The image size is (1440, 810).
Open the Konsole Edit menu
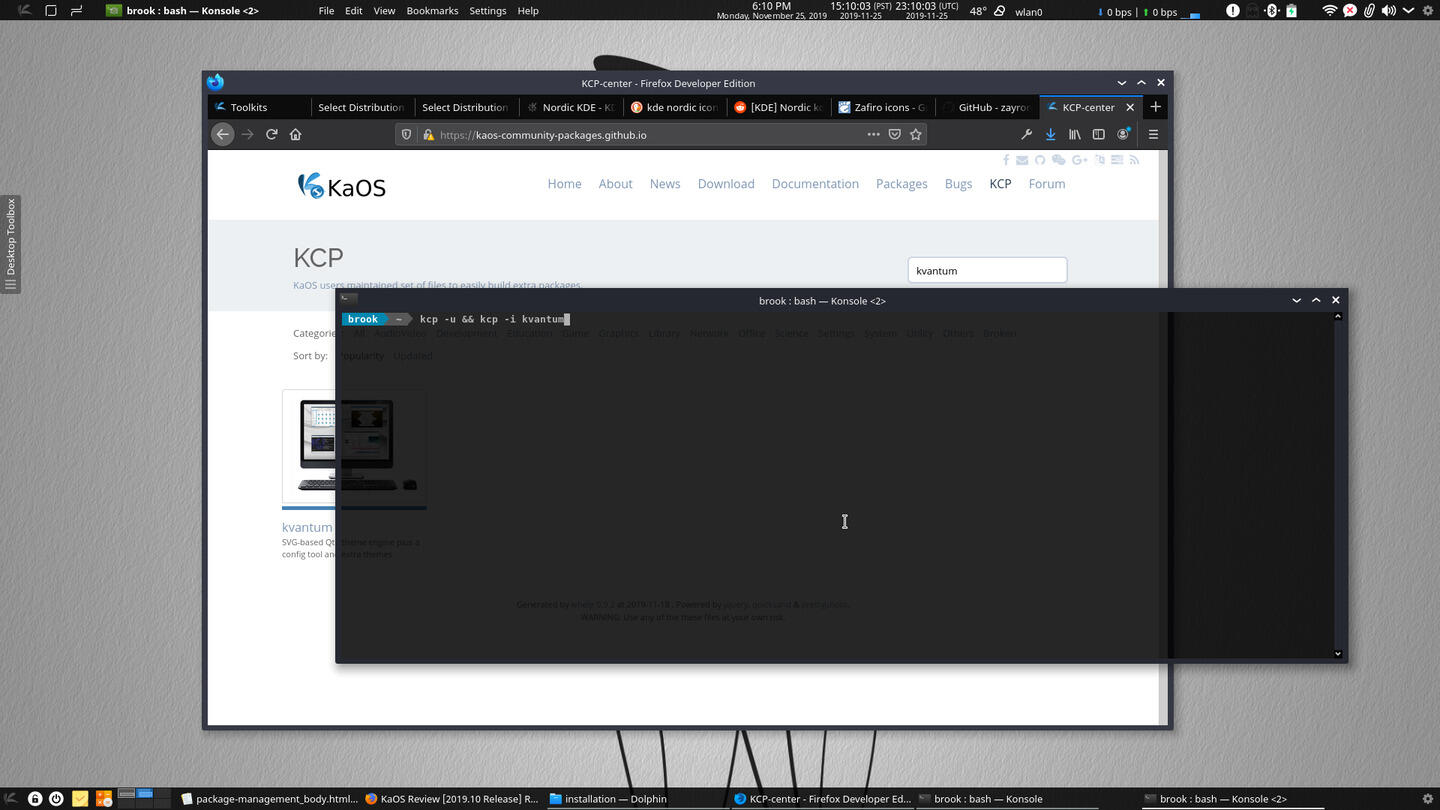pyautogui.click(x=354, y=11)
